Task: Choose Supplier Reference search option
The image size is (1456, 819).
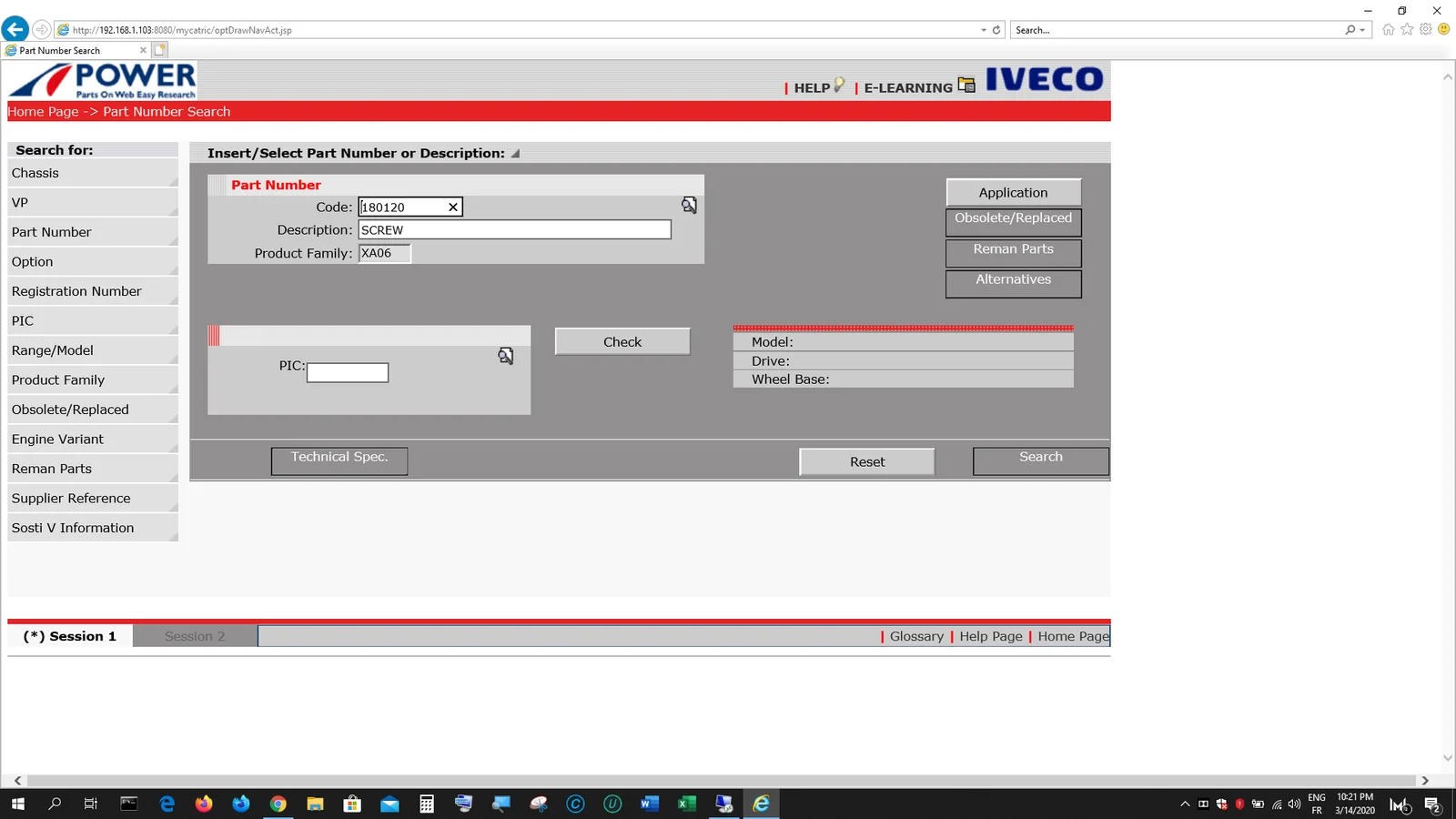Action: 71,499
